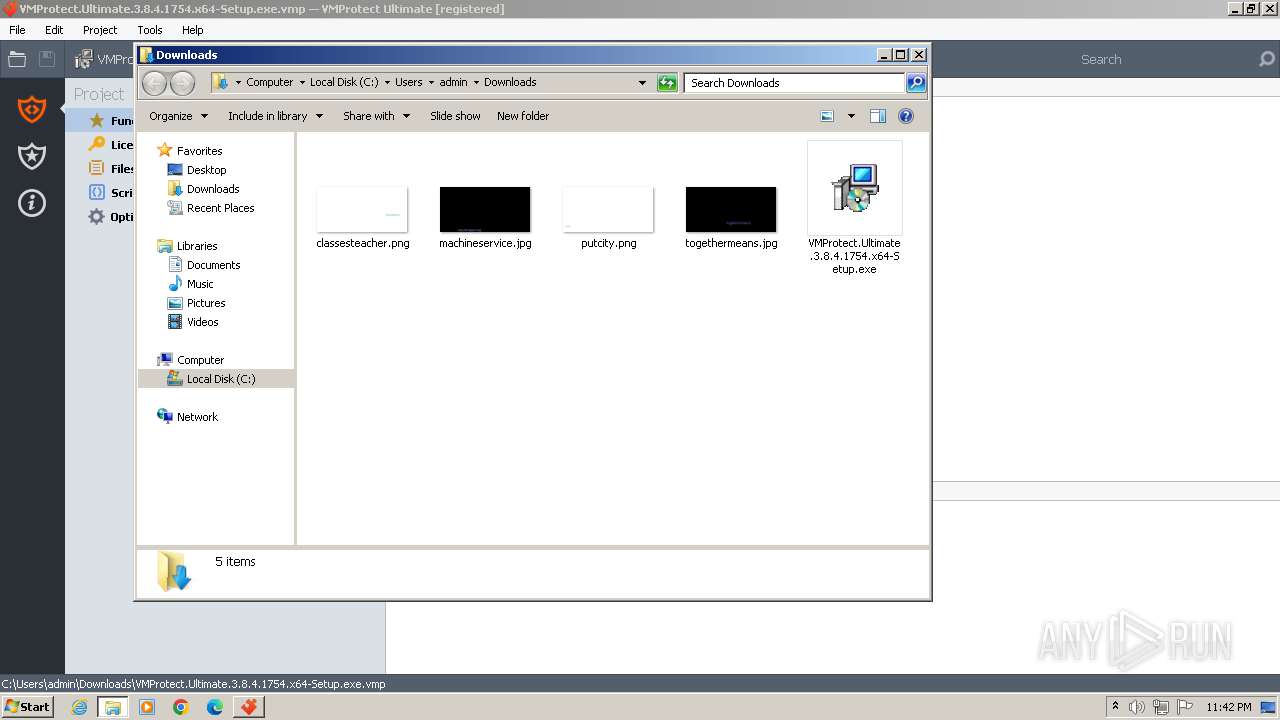Click the VMProtect save disk icon

(x=47, y=59)
